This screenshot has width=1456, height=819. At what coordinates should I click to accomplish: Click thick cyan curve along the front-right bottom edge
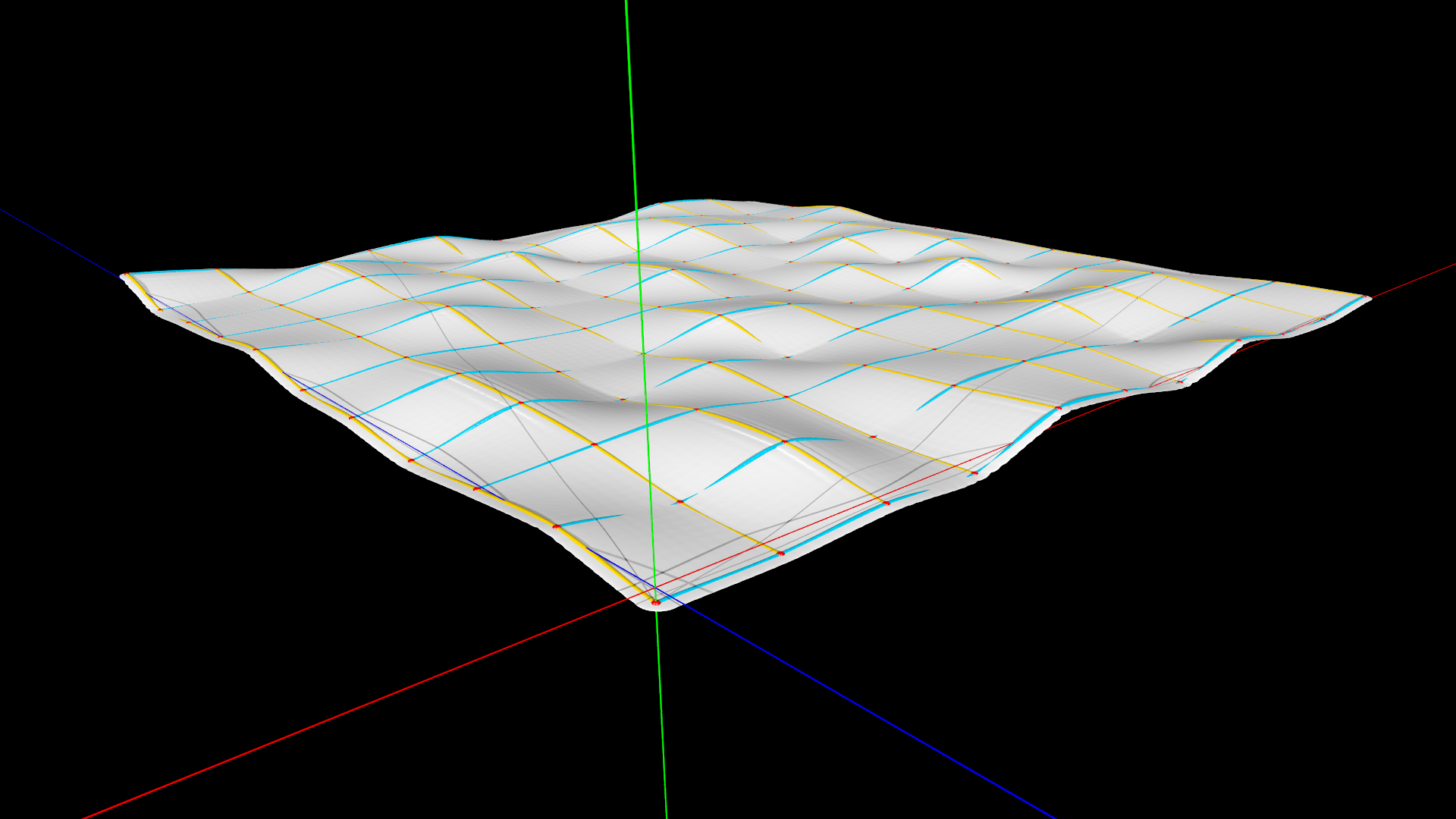720,576
